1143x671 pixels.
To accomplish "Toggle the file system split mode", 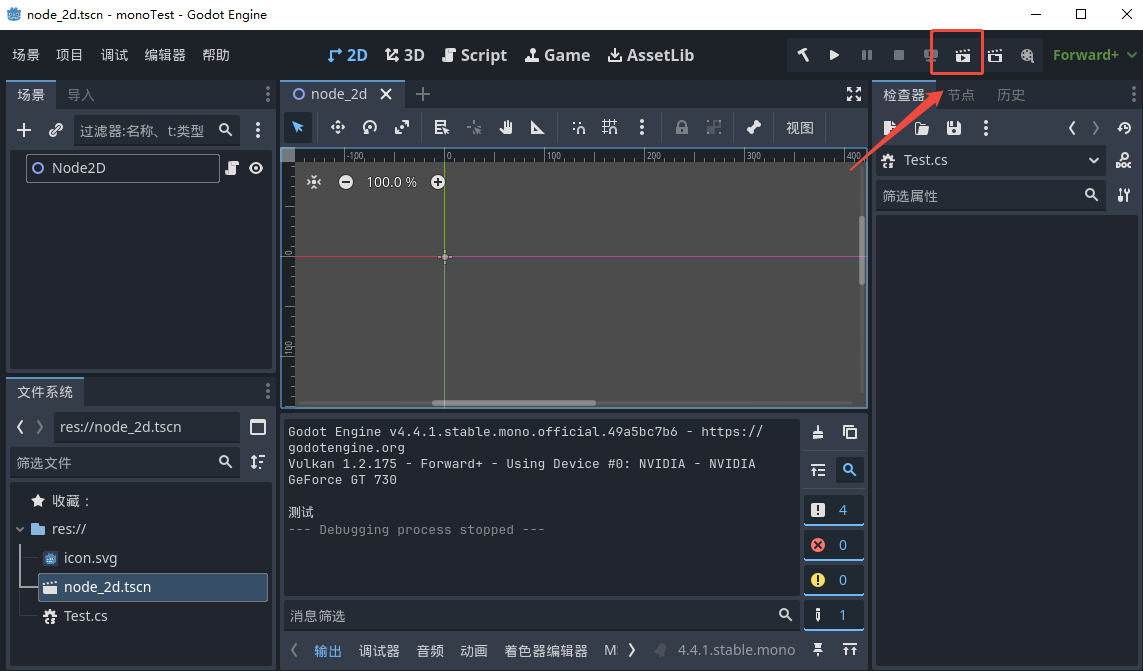I will pyautogui.click(x=258, y=427).
